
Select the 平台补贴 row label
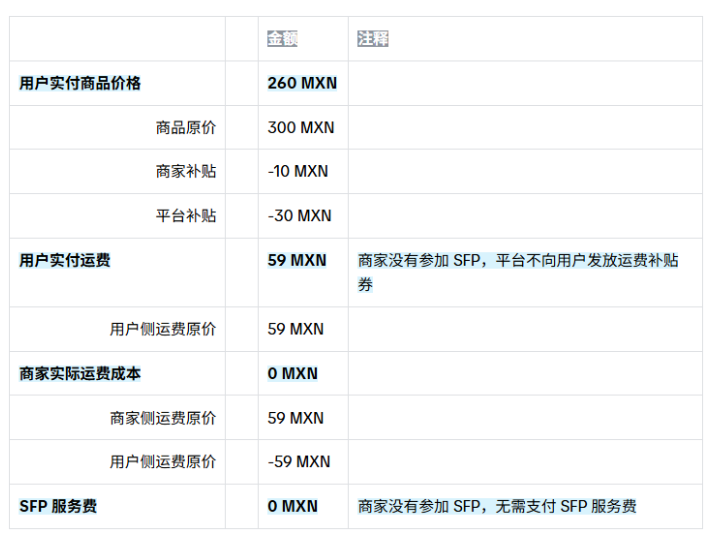185,216
